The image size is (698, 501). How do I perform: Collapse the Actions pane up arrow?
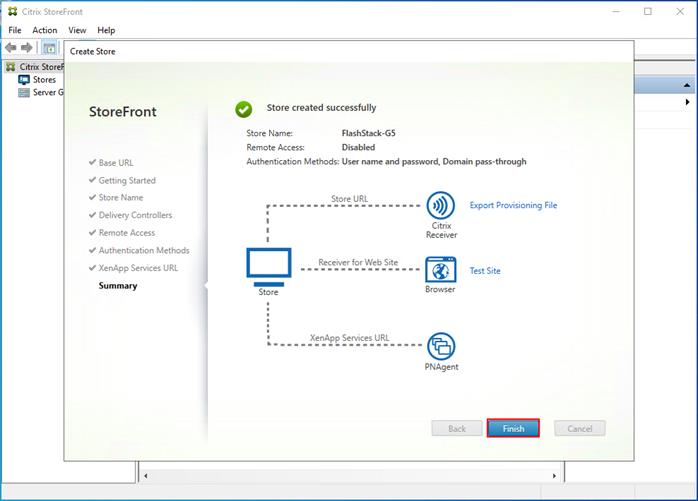coord(687,85)
